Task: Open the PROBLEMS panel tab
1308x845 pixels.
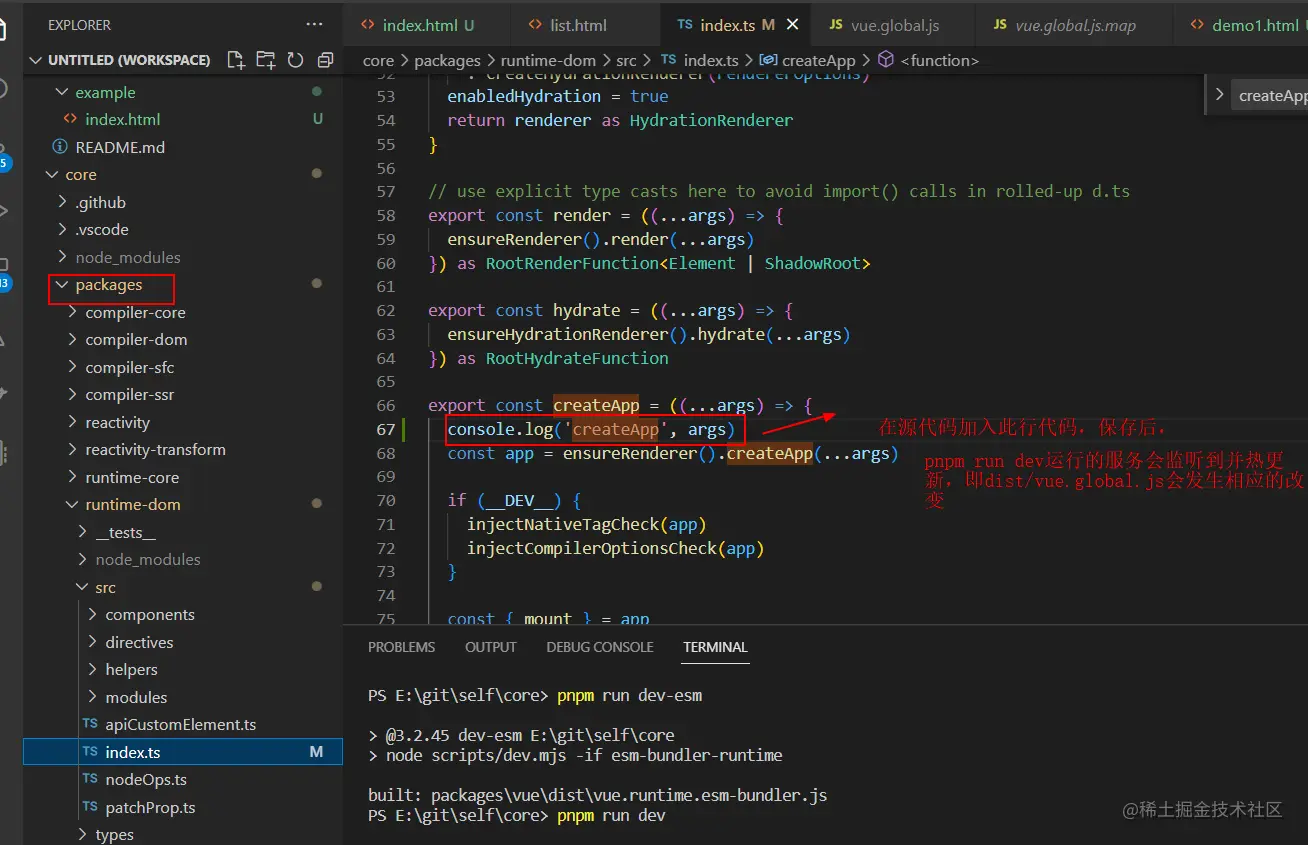Action: [x=401, y=647]
